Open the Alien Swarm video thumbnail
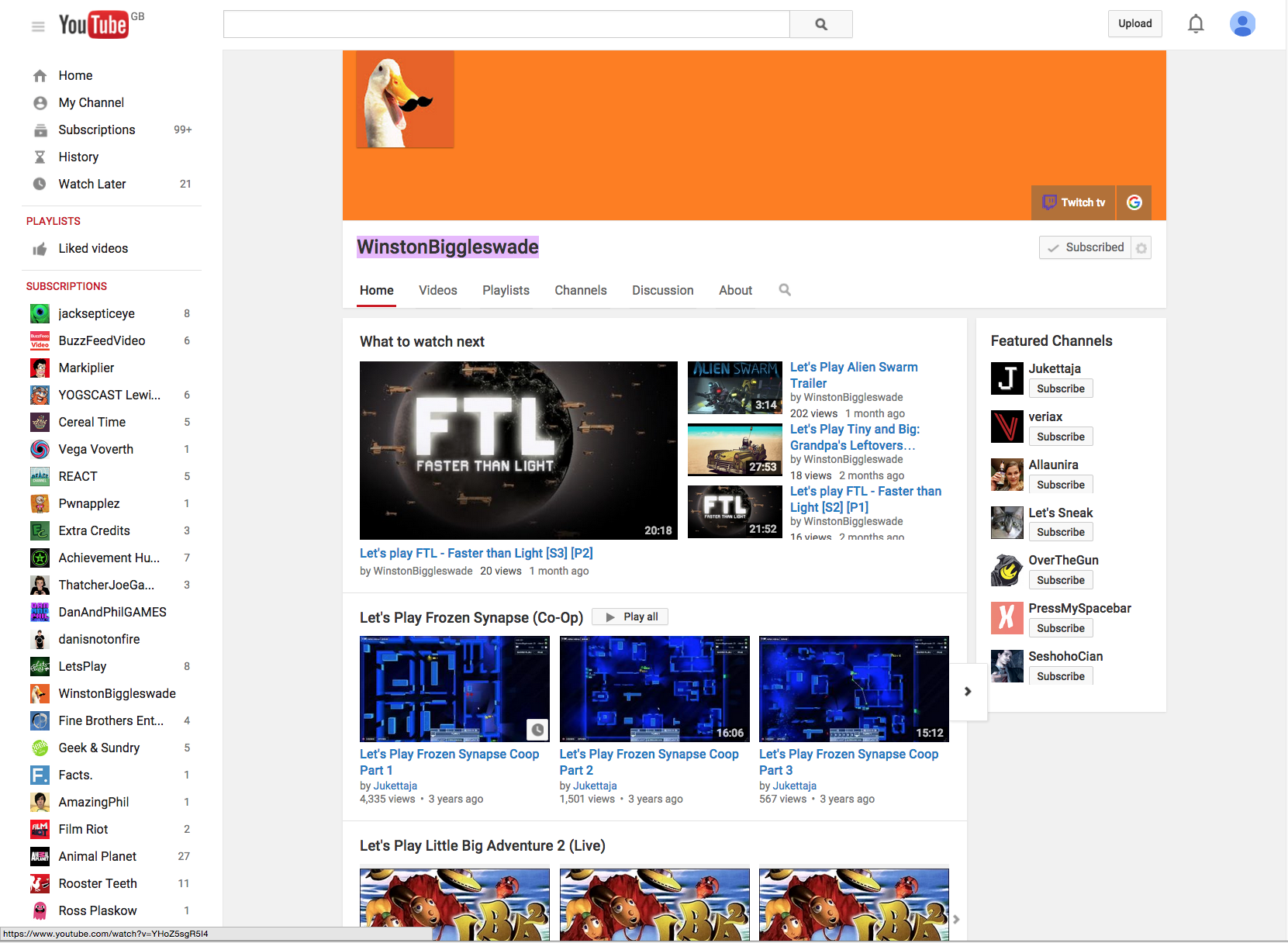This screenshot has width=1288, height=943. [735, 388]
